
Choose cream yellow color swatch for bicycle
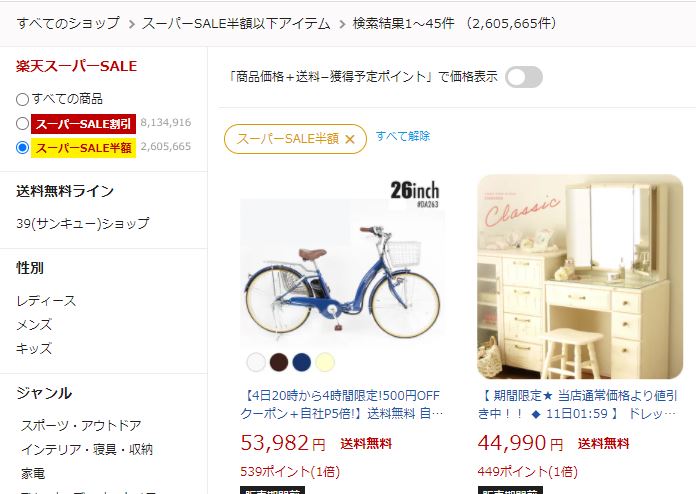tap(325, 362)
